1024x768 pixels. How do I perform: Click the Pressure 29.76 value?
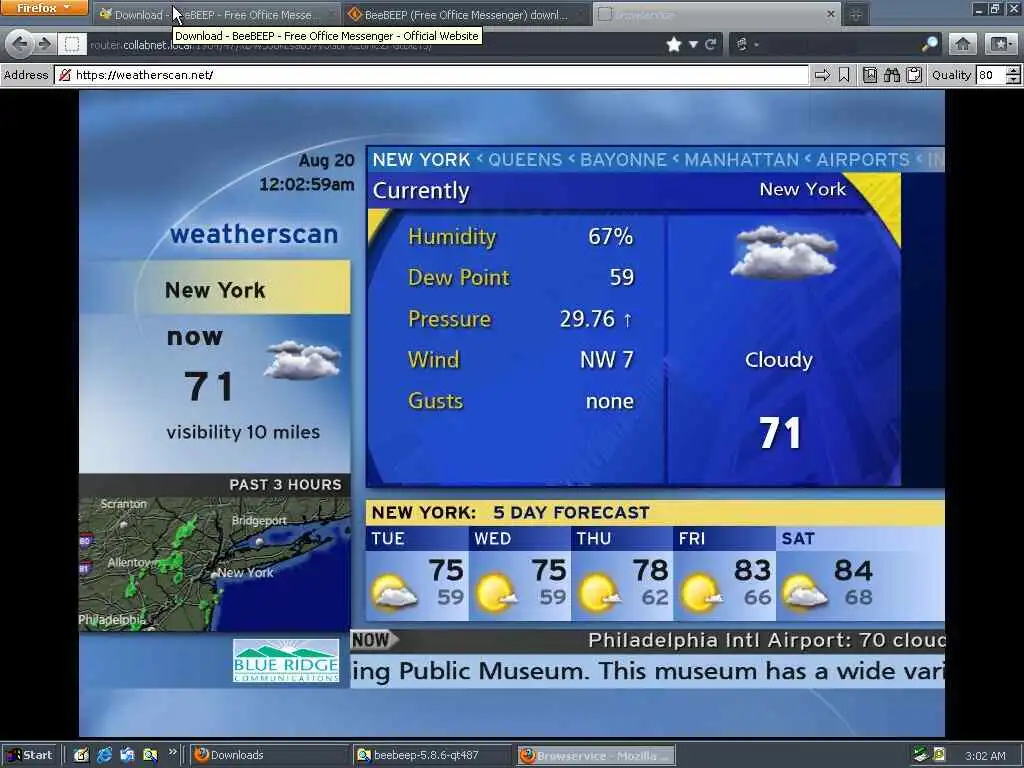click(596, 319)
